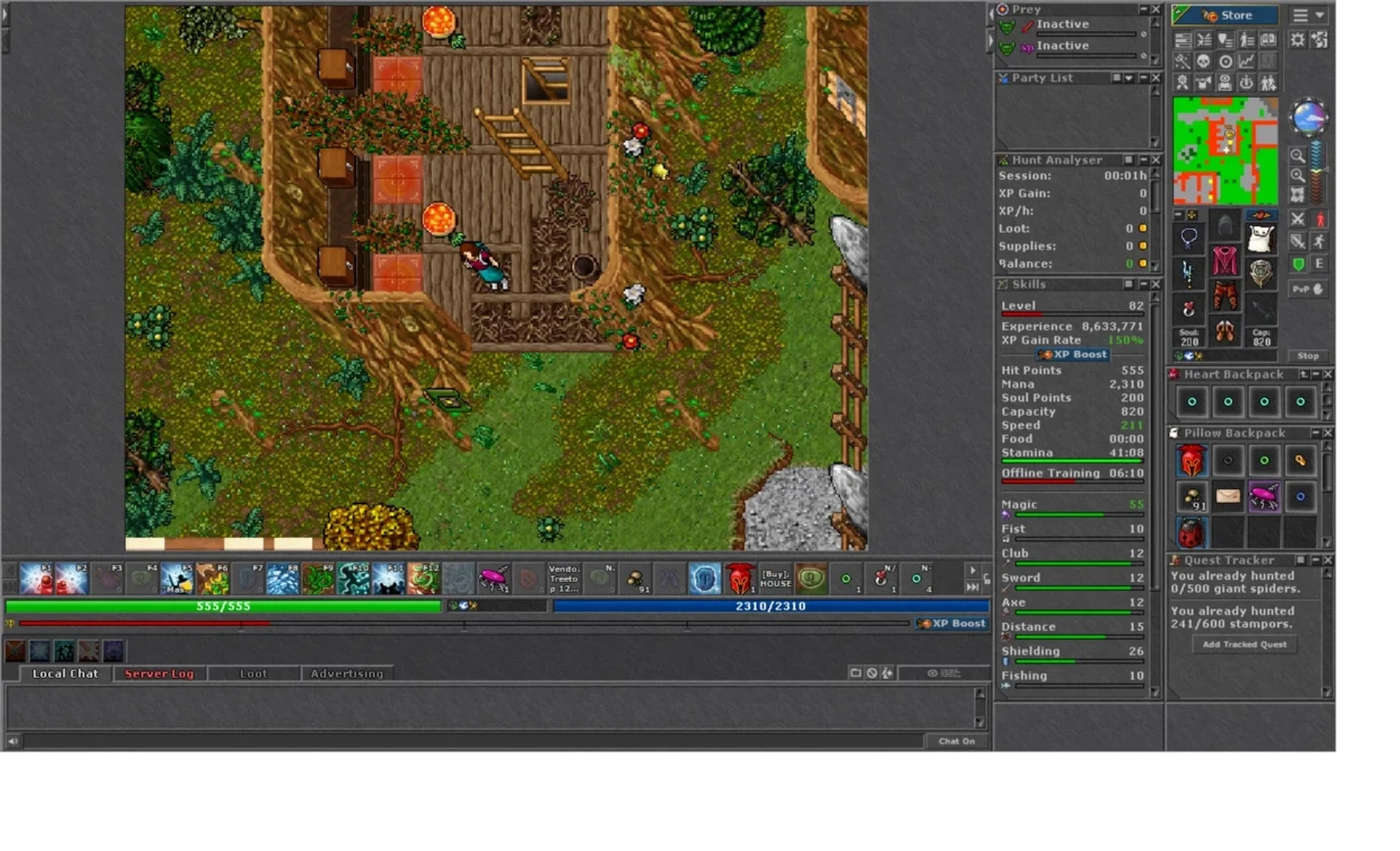This screenshot has width=1400, height=851.
Task: Click the minimap floor level selector
Action: click(1317, 172)
